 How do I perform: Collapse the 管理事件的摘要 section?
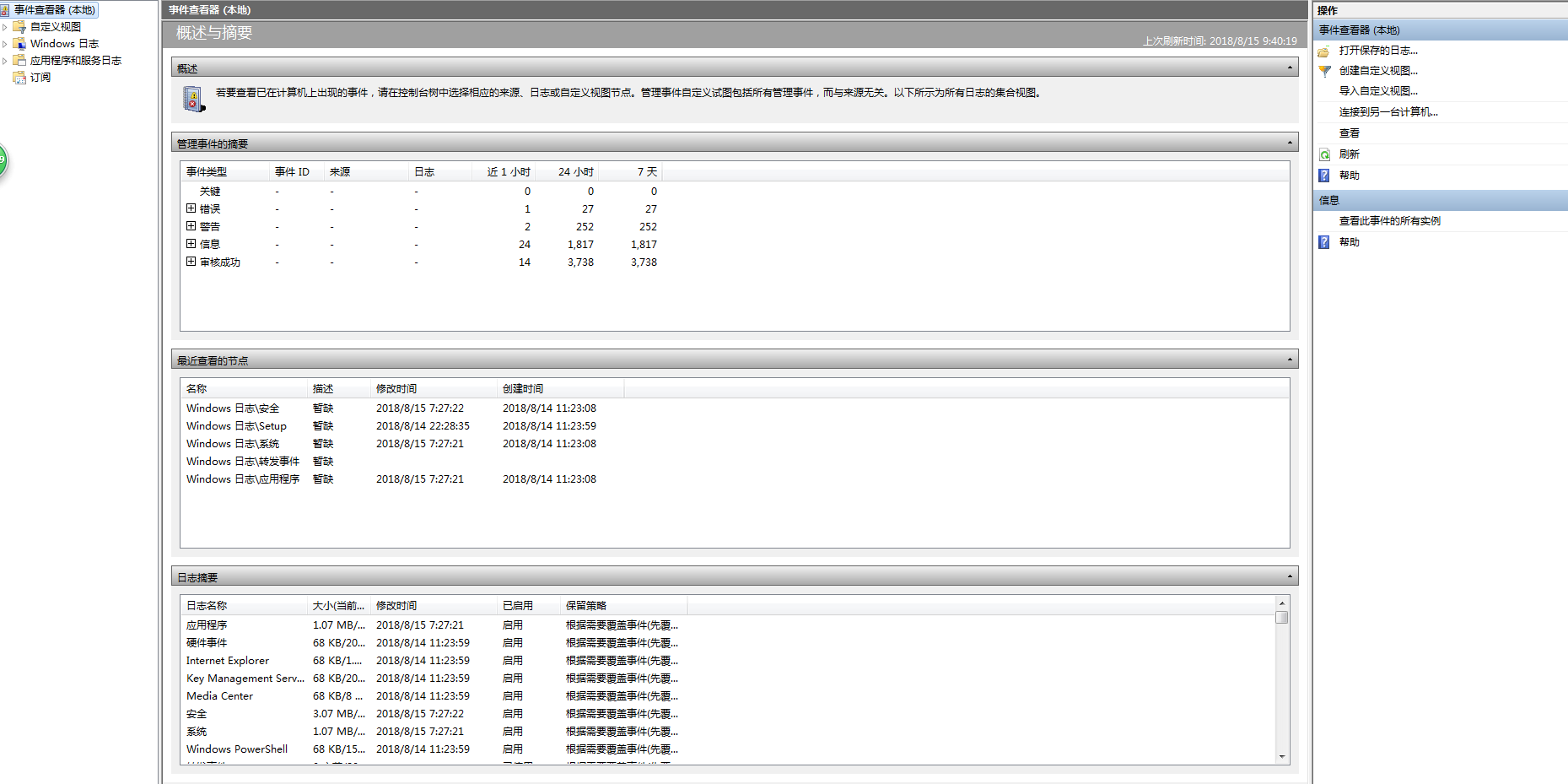coord(1289,143)
